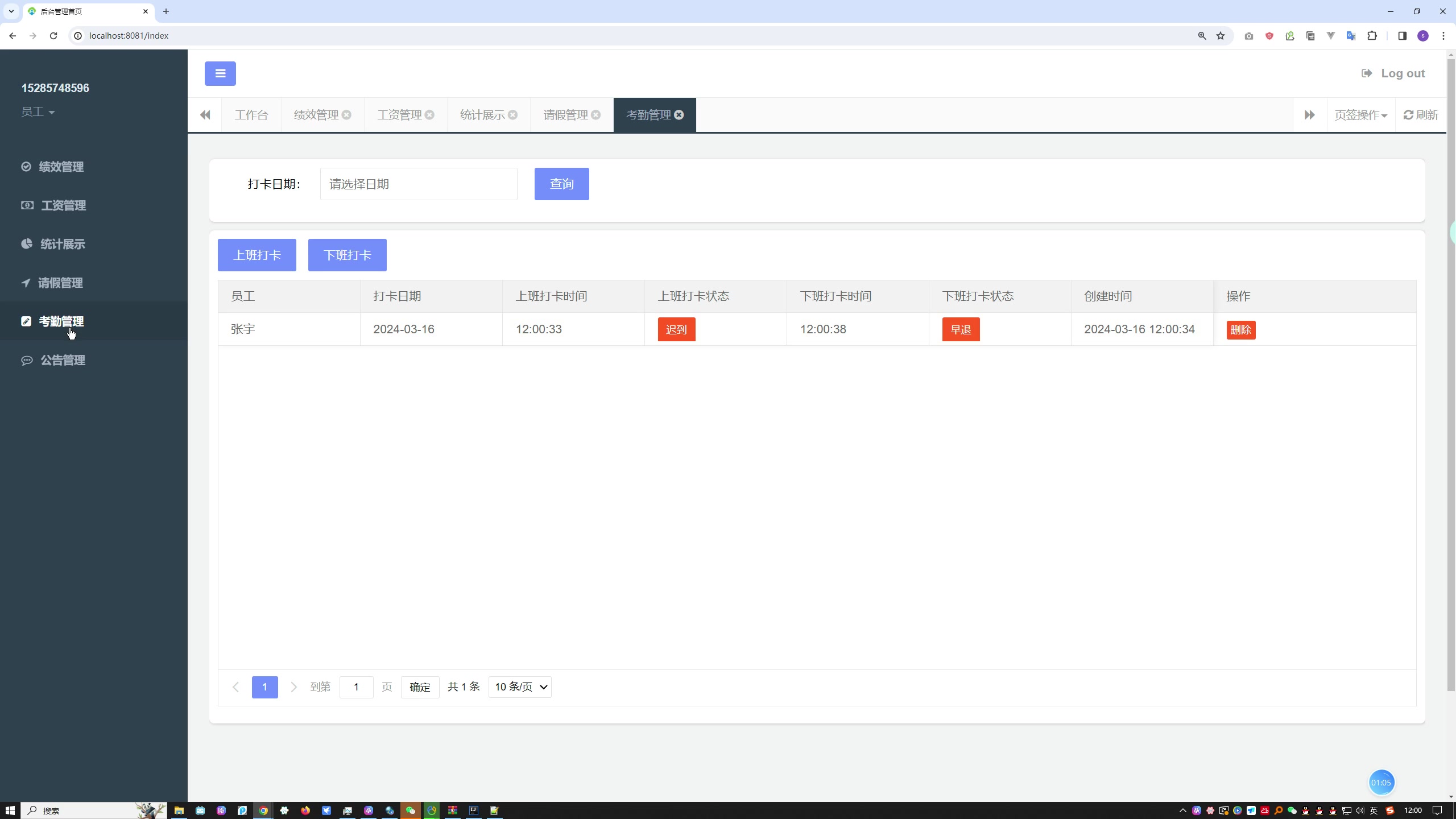Open the 页签操作 dropdown

pos(1361,114)
